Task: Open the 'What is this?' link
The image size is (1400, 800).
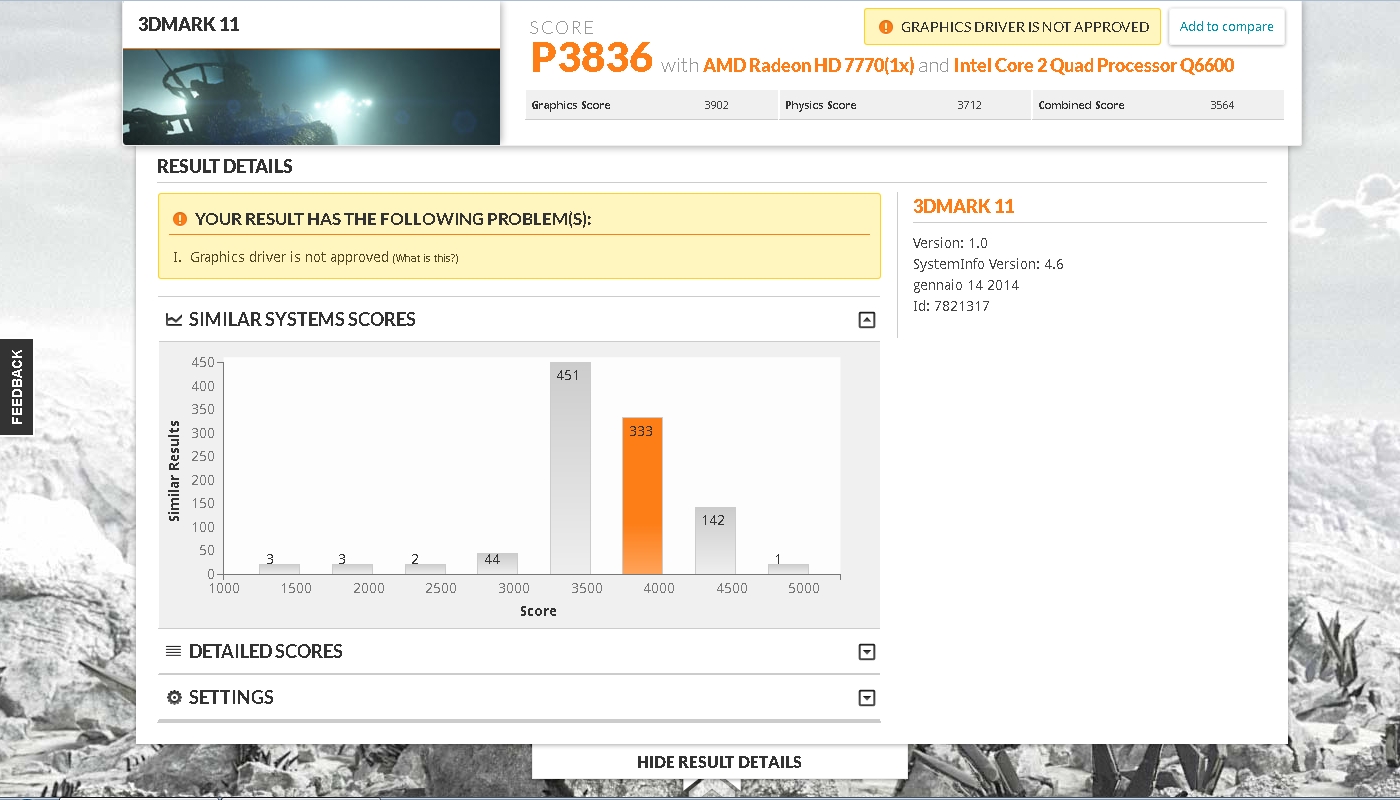Action: (425, 258)
